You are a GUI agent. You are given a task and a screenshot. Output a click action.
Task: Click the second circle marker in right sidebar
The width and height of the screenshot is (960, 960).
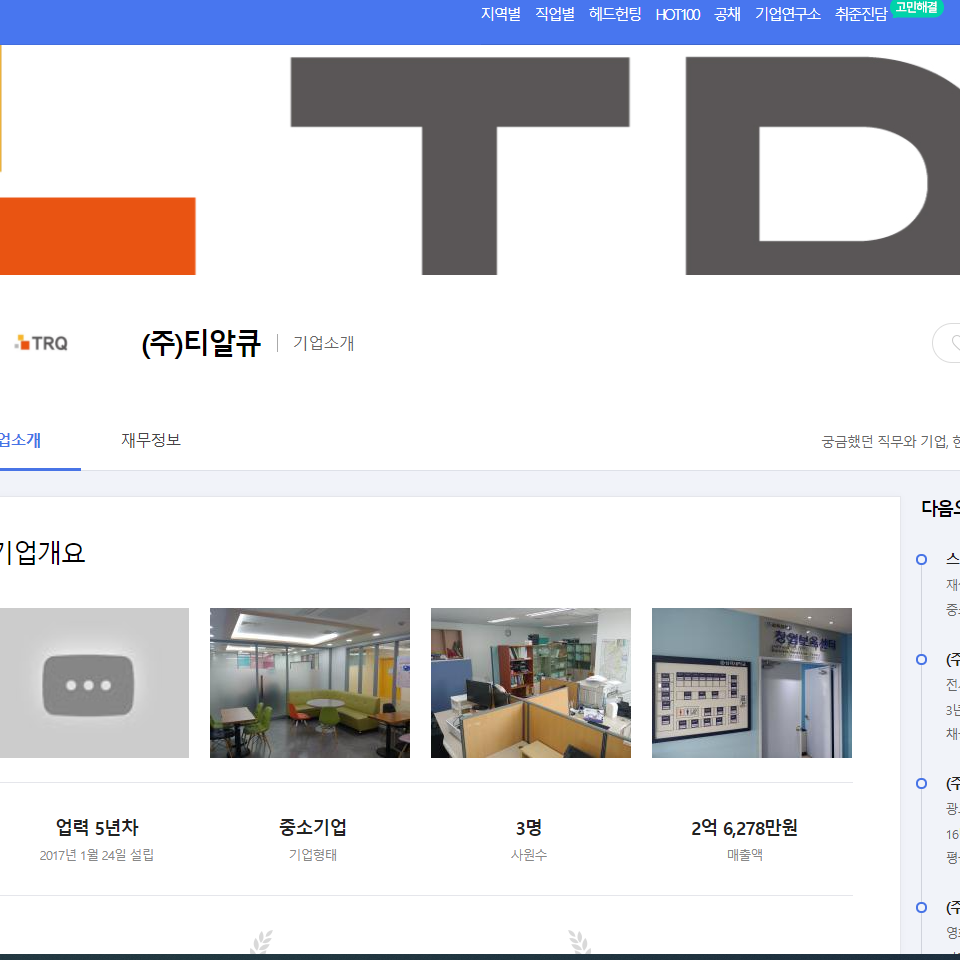tap(921, 659)
